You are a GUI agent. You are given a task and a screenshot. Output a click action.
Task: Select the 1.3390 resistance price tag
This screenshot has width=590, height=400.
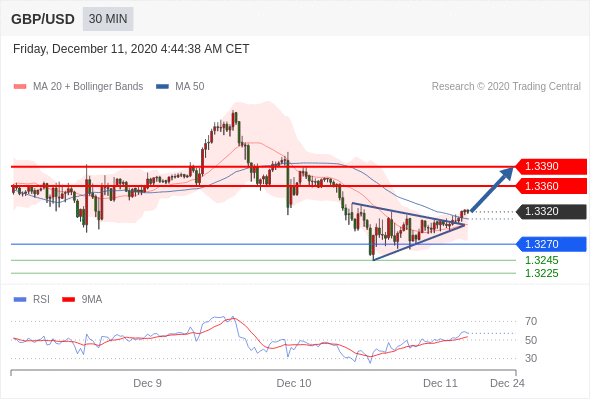(551, 166)
